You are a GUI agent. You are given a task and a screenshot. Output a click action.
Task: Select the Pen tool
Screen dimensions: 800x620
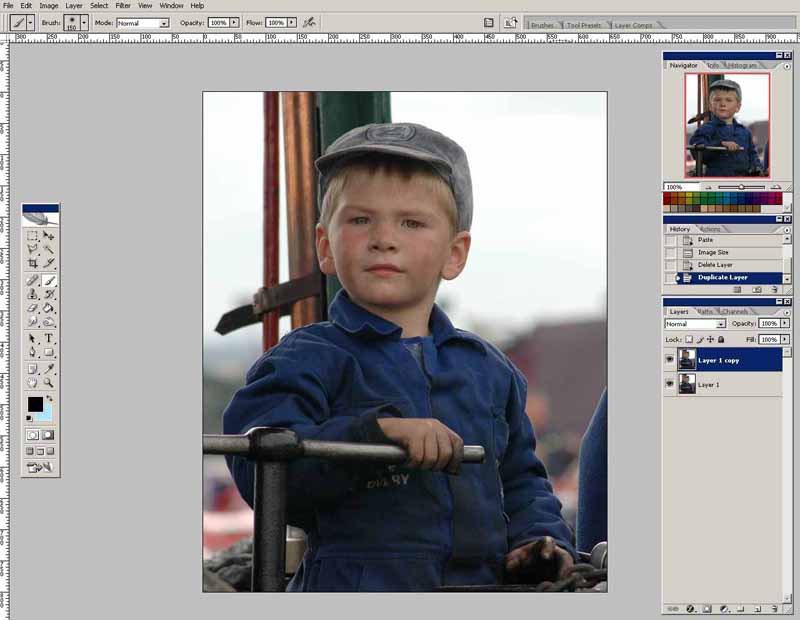click(33, 352)
